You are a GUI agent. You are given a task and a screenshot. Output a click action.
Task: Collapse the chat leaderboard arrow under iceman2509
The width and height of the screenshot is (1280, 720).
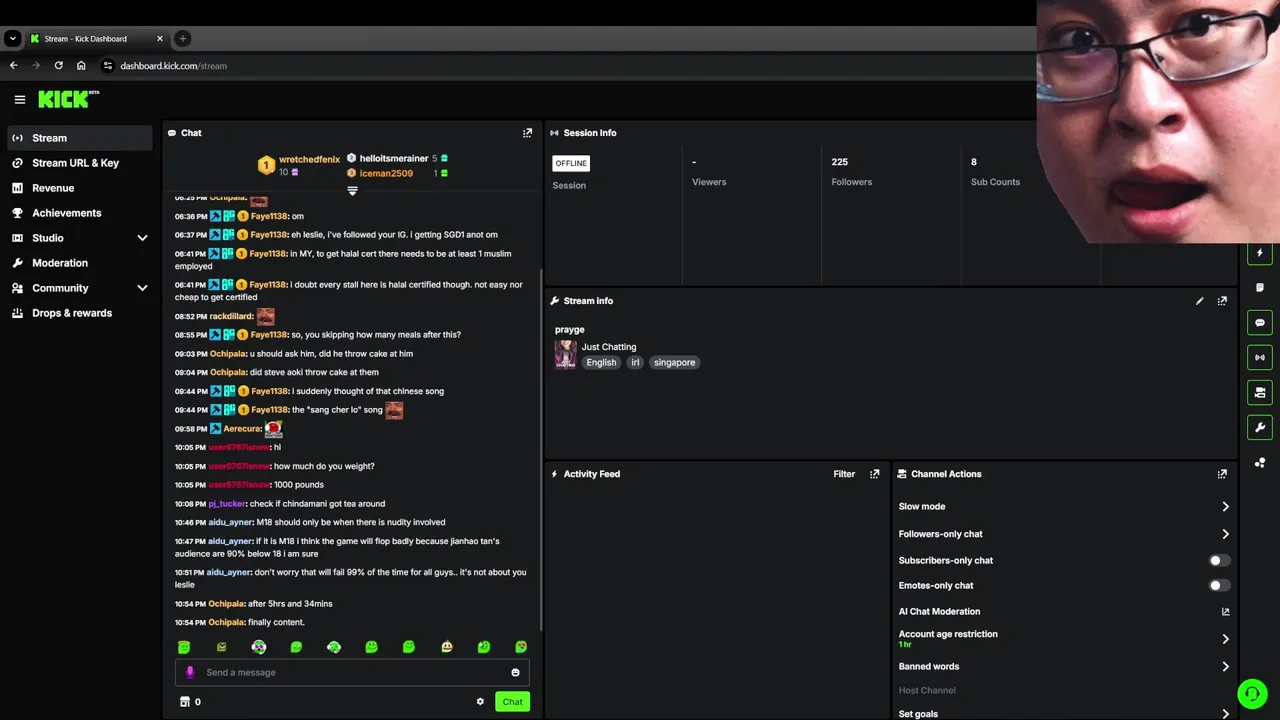(352, 191)
